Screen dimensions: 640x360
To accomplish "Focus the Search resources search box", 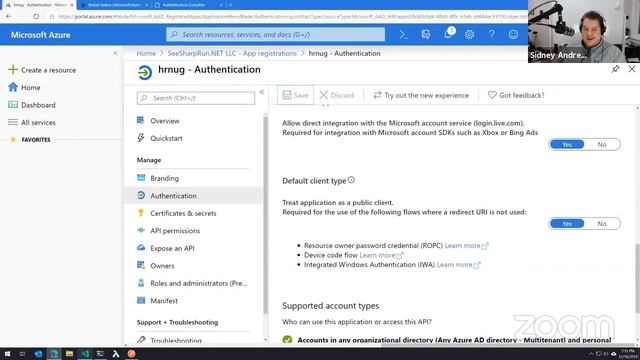I will pos(276,35).
